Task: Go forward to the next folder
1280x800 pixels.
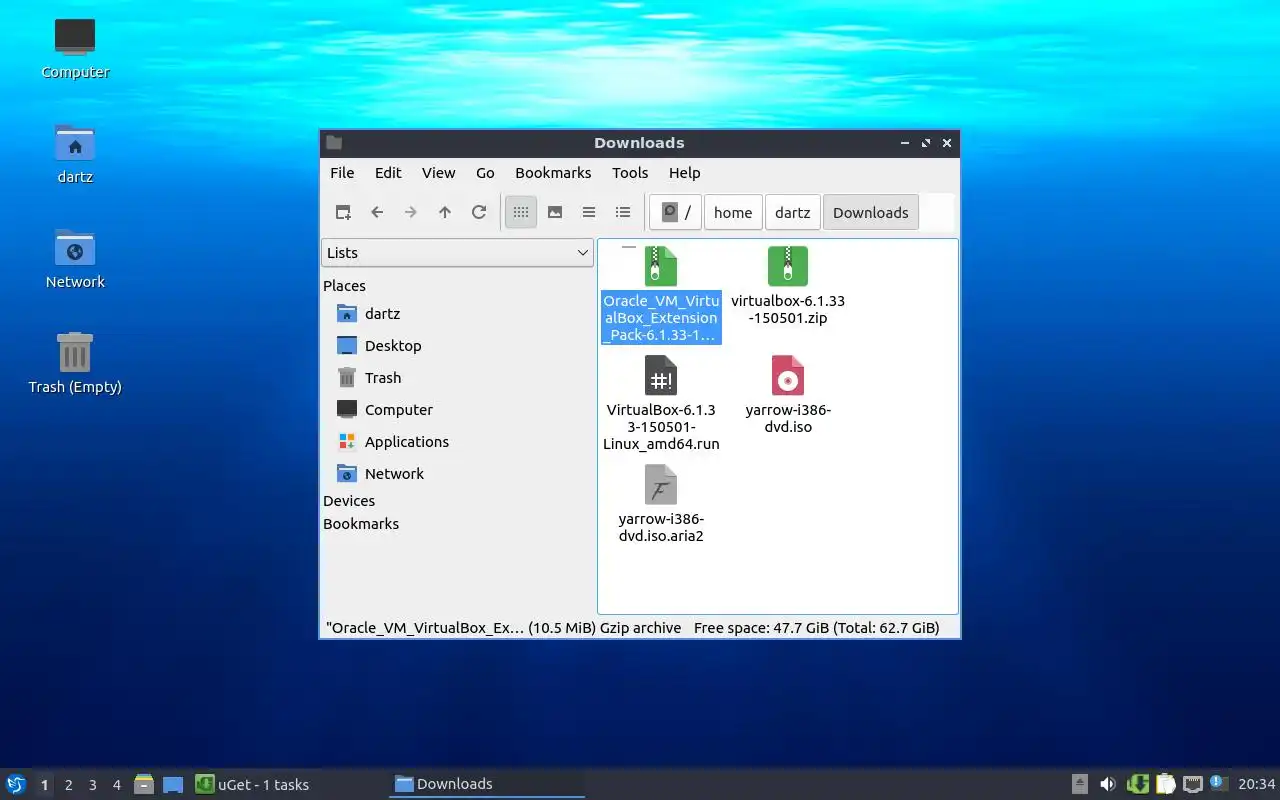Action: coord(411,212)
